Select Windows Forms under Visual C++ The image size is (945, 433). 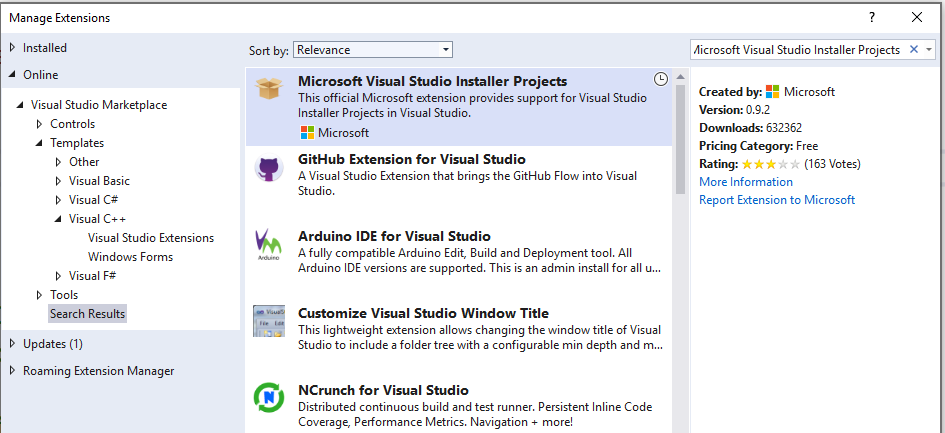coord(130,257)
